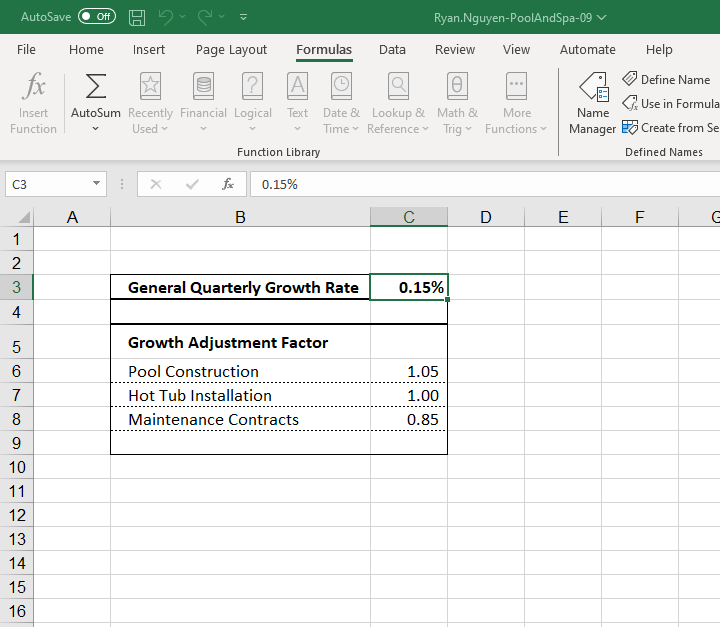
Task: Switch to the Insert tab
Action: coord(149,50)
